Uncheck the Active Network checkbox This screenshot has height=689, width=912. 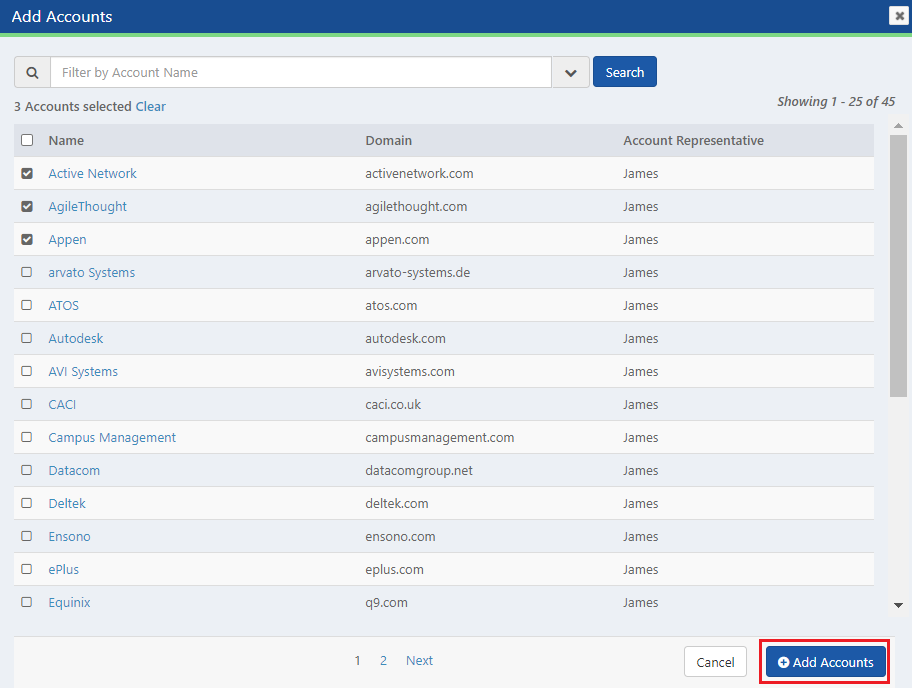click(27, 173)
